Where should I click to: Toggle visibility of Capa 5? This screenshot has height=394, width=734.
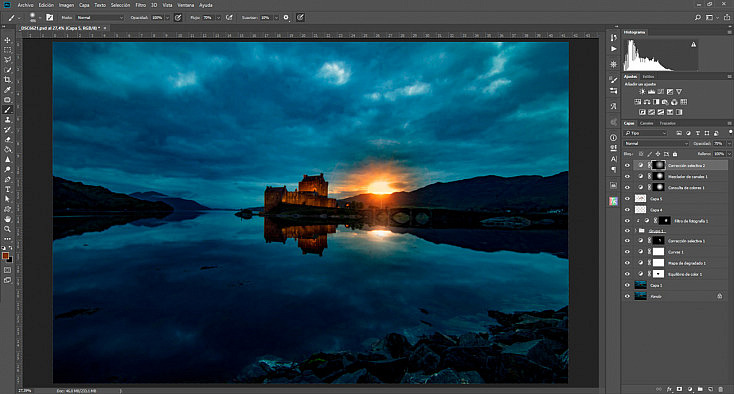point(627,199)
